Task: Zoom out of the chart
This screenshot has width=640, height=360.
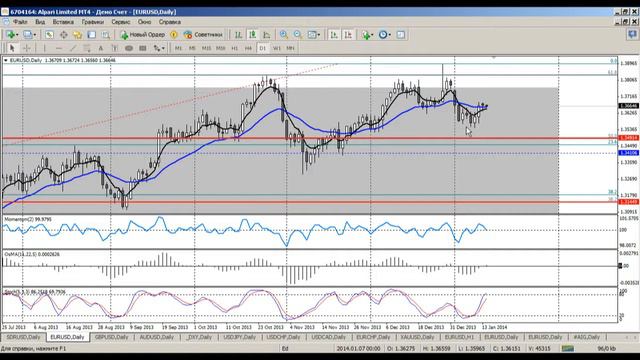Action: tap(298, 35)
